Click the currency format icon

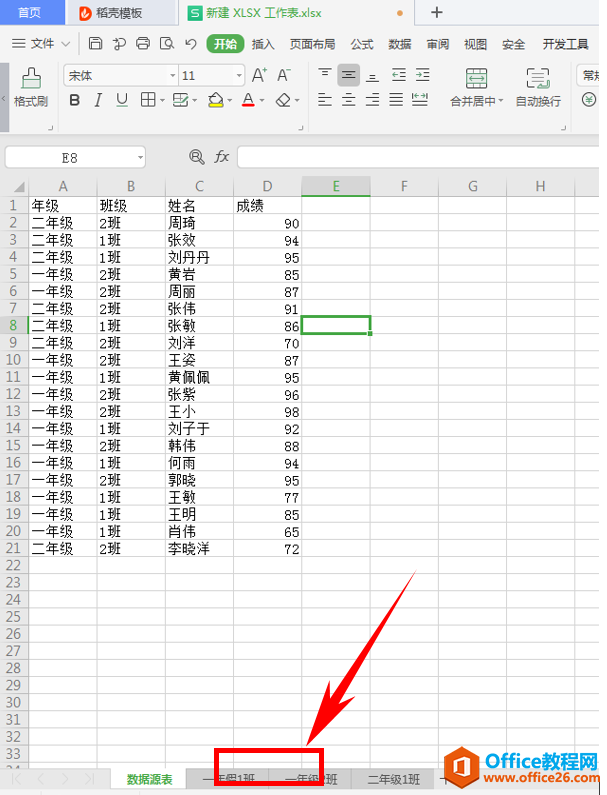click(x=588, y=99)
